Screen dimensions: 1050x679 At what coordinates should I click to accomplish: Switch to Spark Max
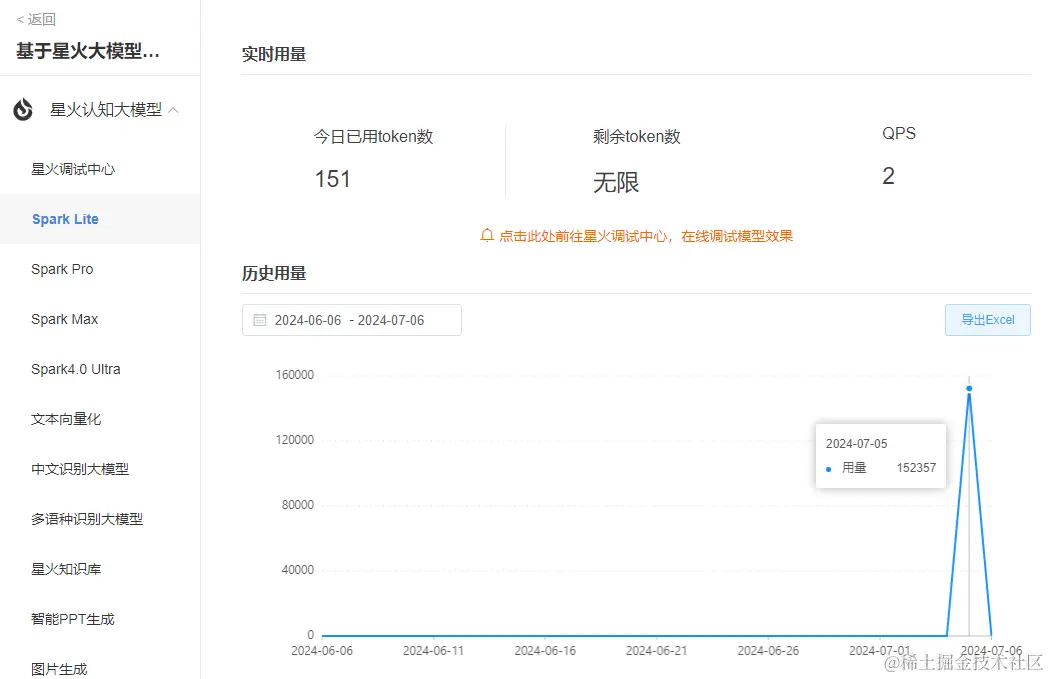click(65, 319)
